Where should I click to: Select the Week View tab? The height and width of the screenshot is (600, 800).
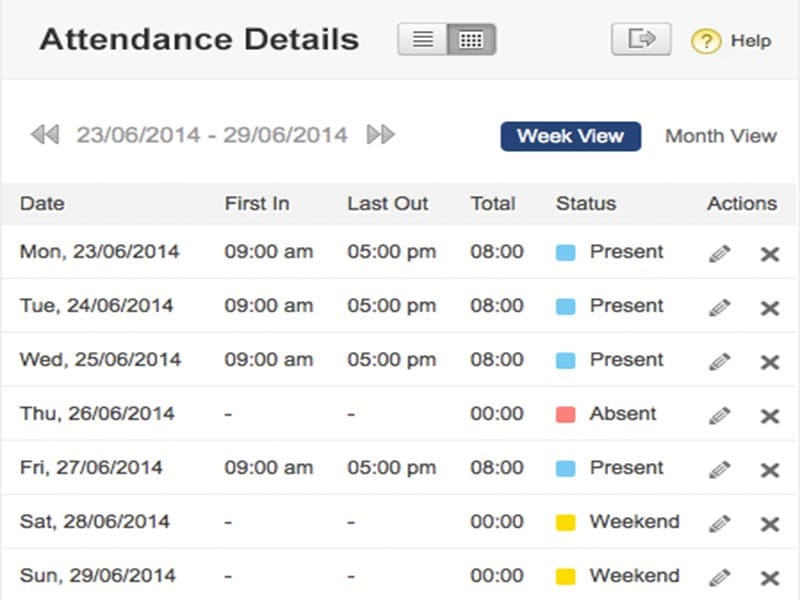(570, 136)
